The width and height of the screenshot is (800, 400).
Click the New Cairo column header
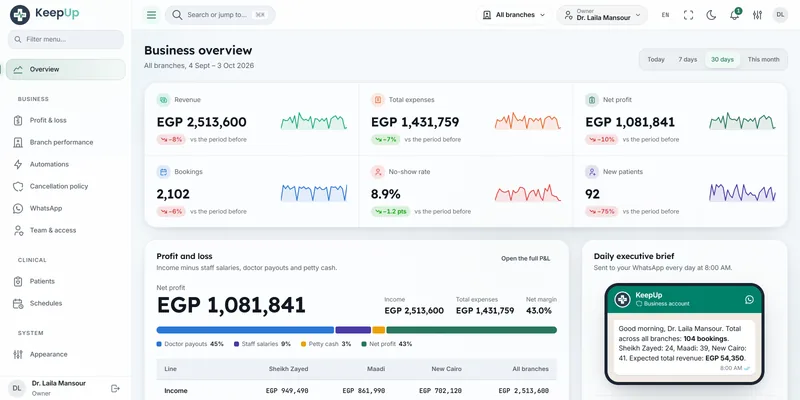coord(446,369)
